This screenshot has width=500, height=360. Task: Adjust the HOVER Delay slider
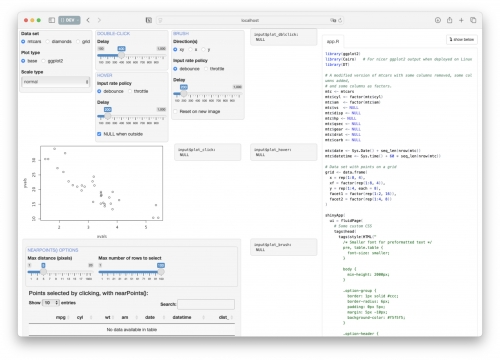(x=108, y=116)
